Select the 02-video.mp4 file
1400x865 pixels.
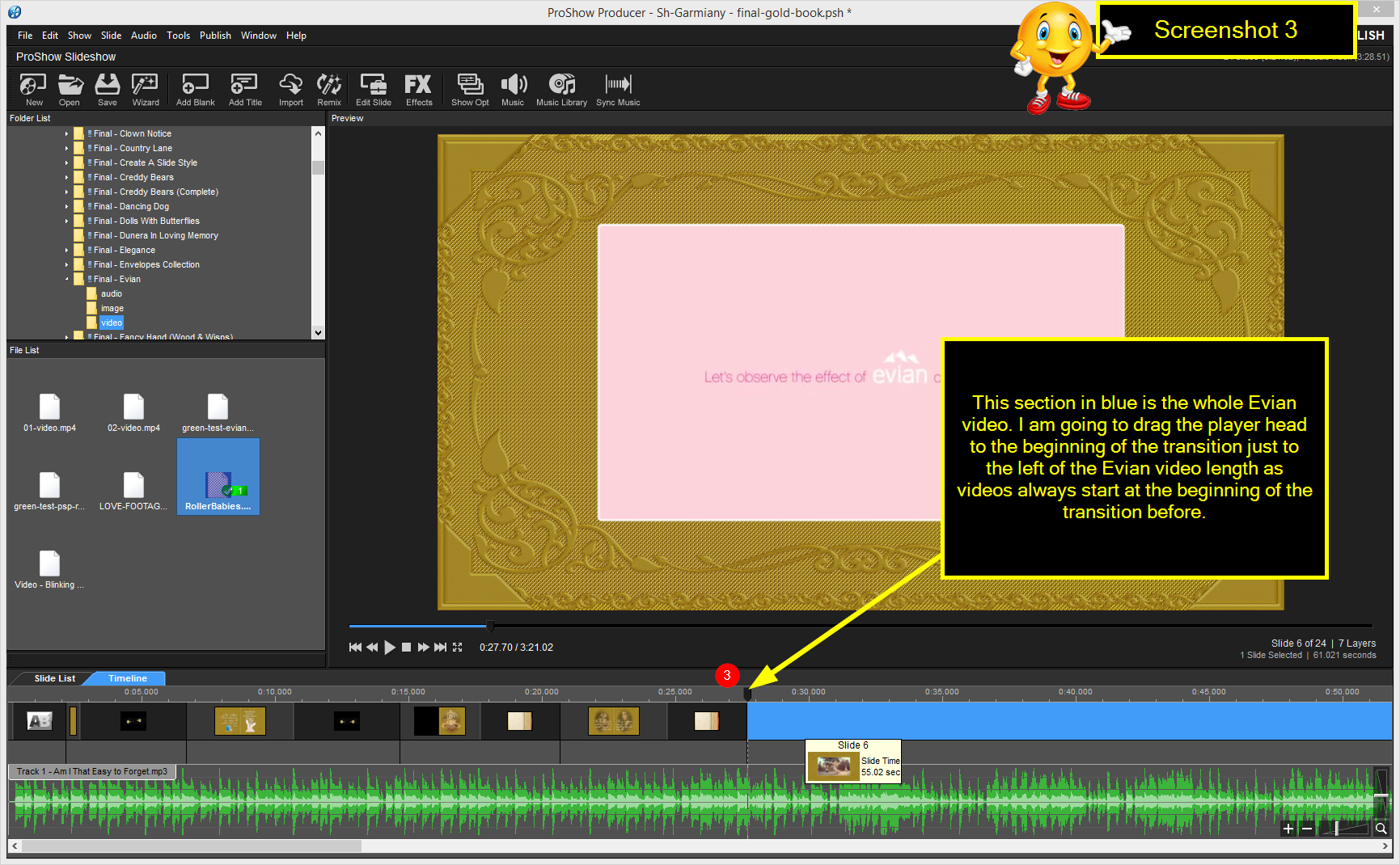coord(133,413)
